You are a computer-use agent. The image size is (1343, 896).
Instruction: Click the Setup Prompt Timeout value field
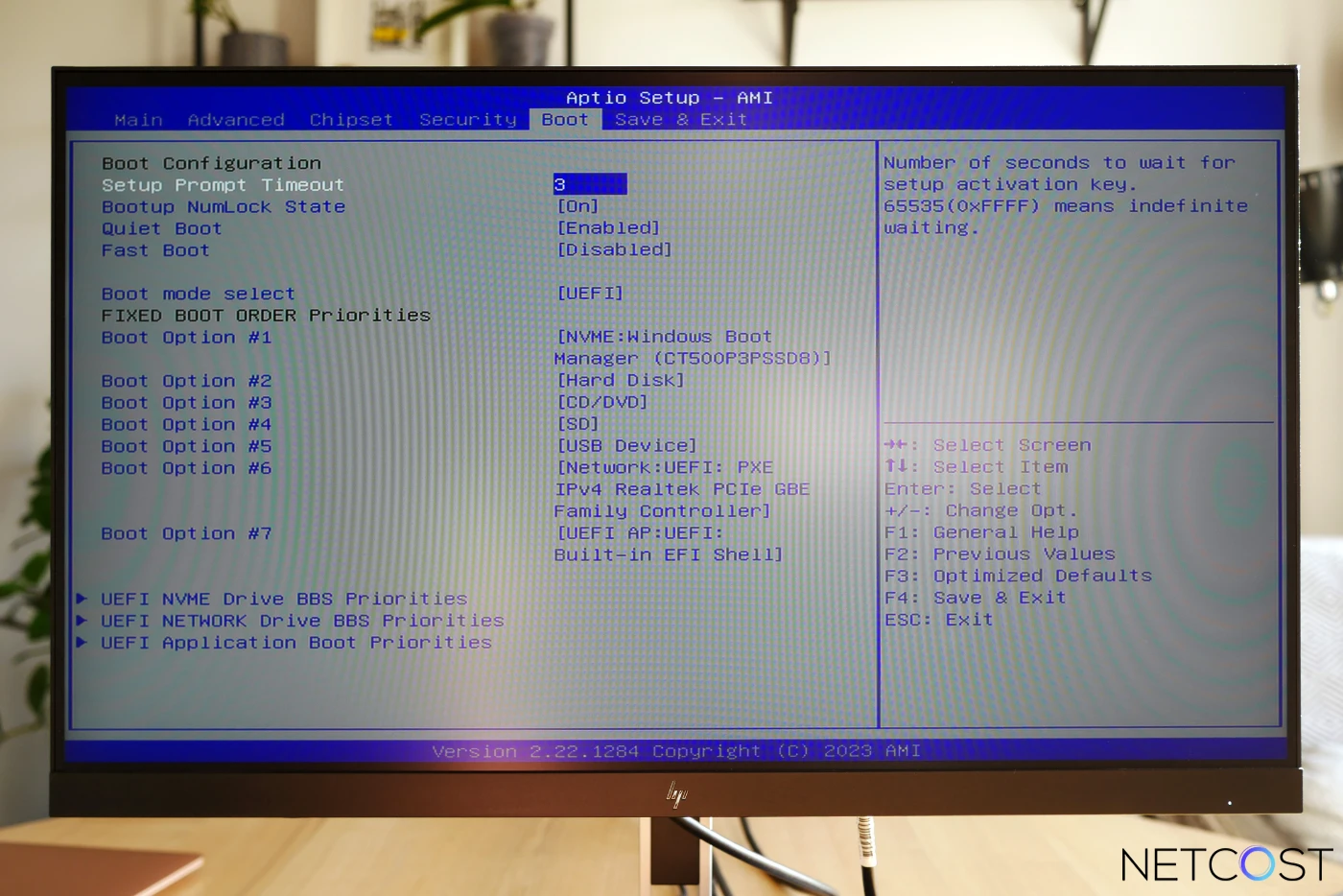pos(590,184)
